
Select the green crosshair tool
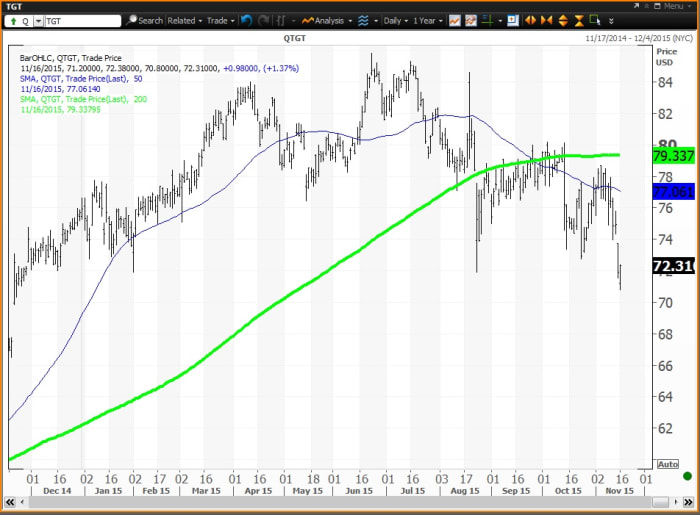(x=488, y=21)
